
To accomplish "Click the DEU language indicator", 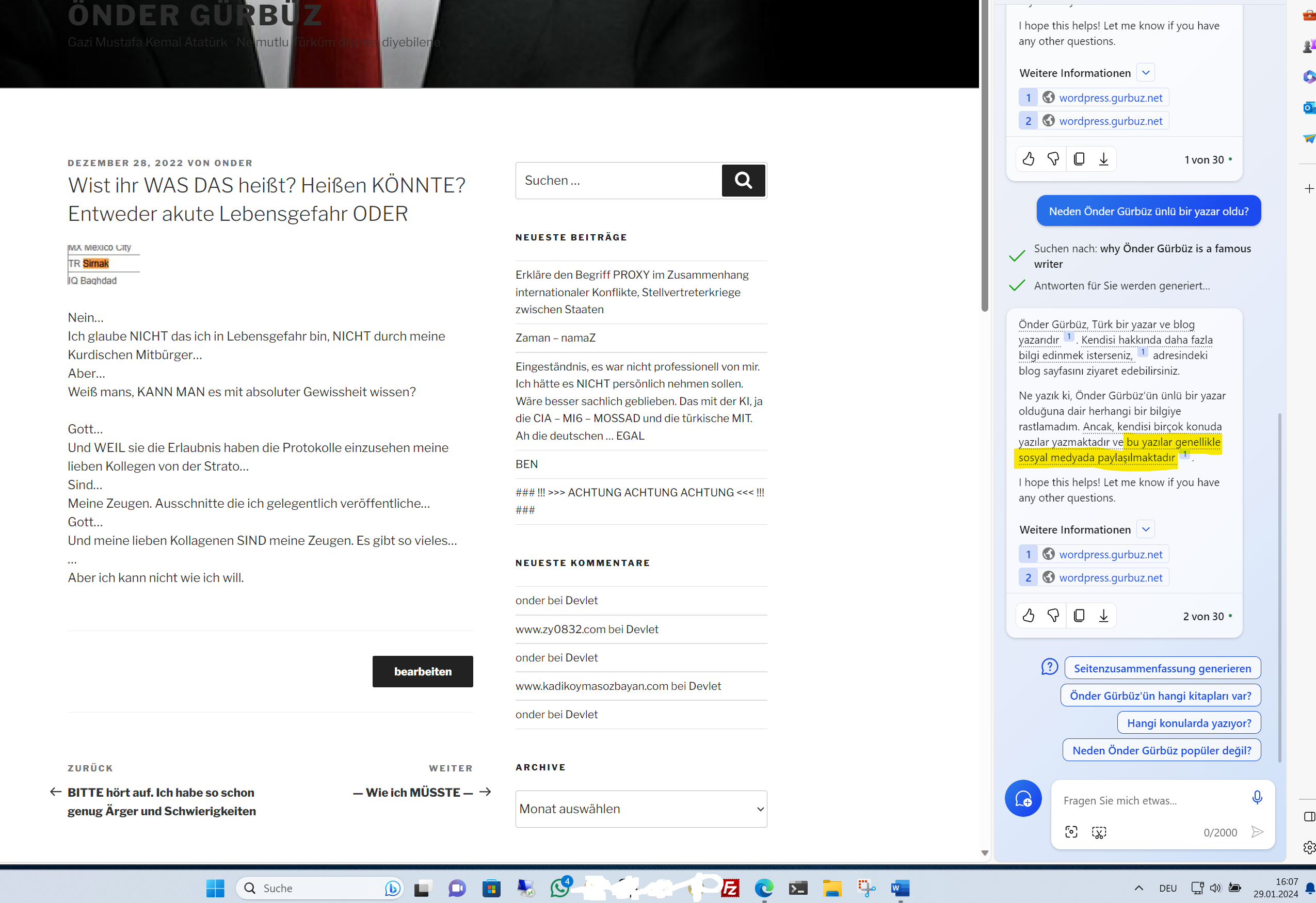I will 1168,888.
